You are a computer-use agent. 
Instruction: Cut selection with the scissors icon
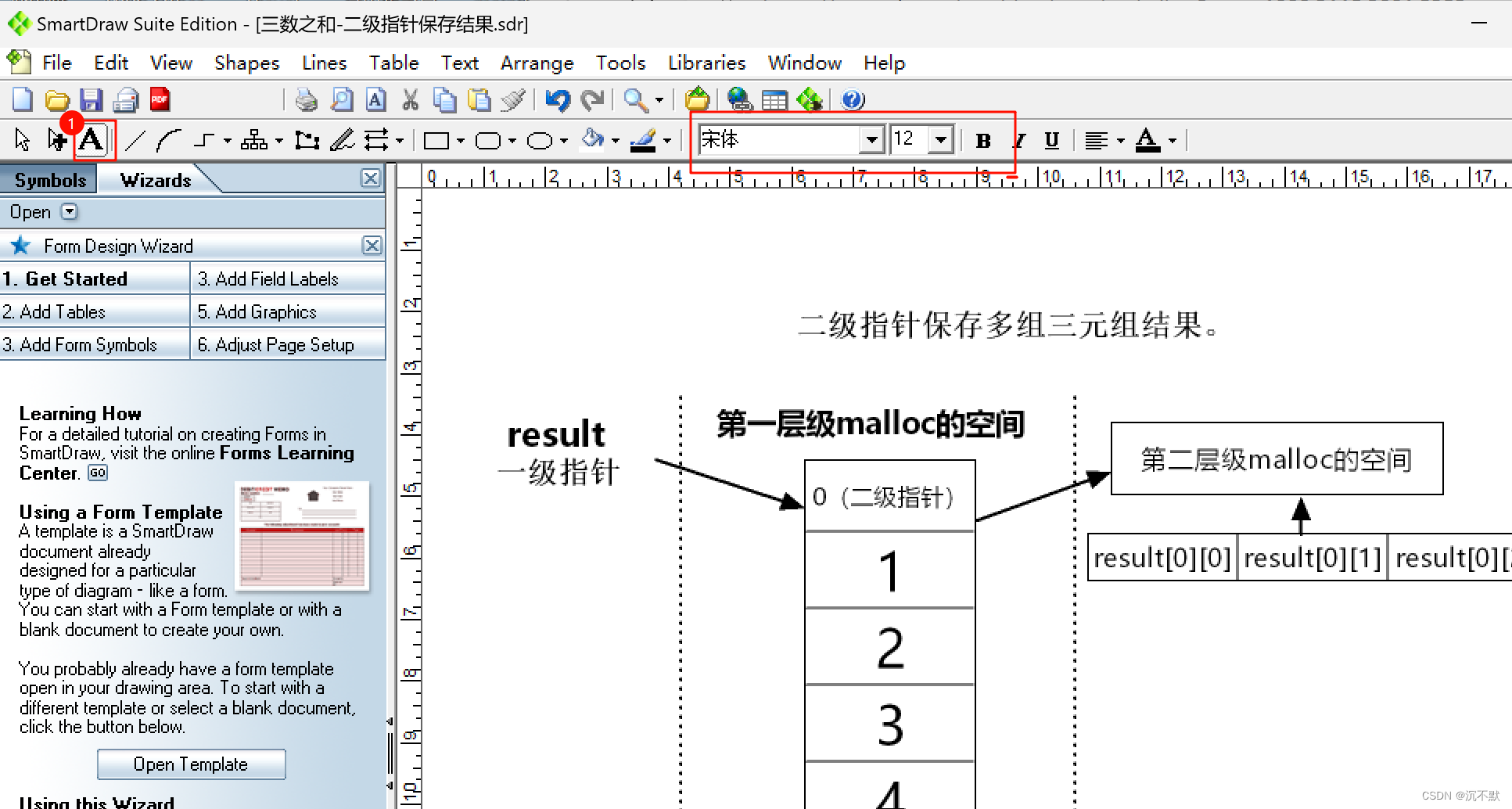tap(410, 99)
